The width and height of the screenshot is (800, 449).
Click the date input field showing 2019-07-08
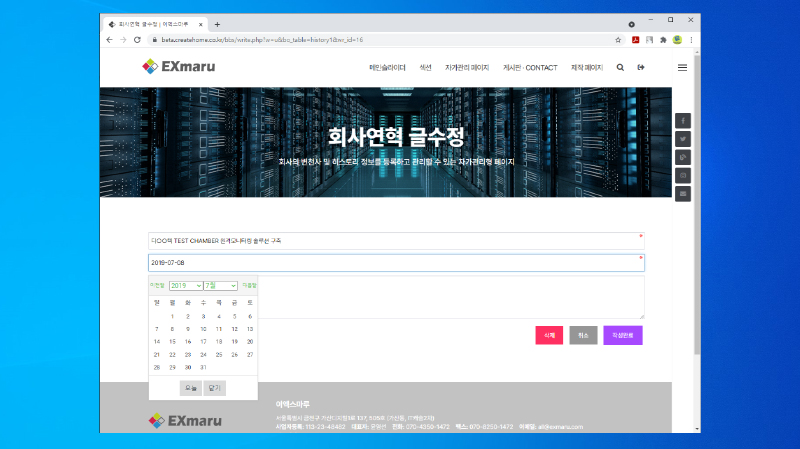396,263
